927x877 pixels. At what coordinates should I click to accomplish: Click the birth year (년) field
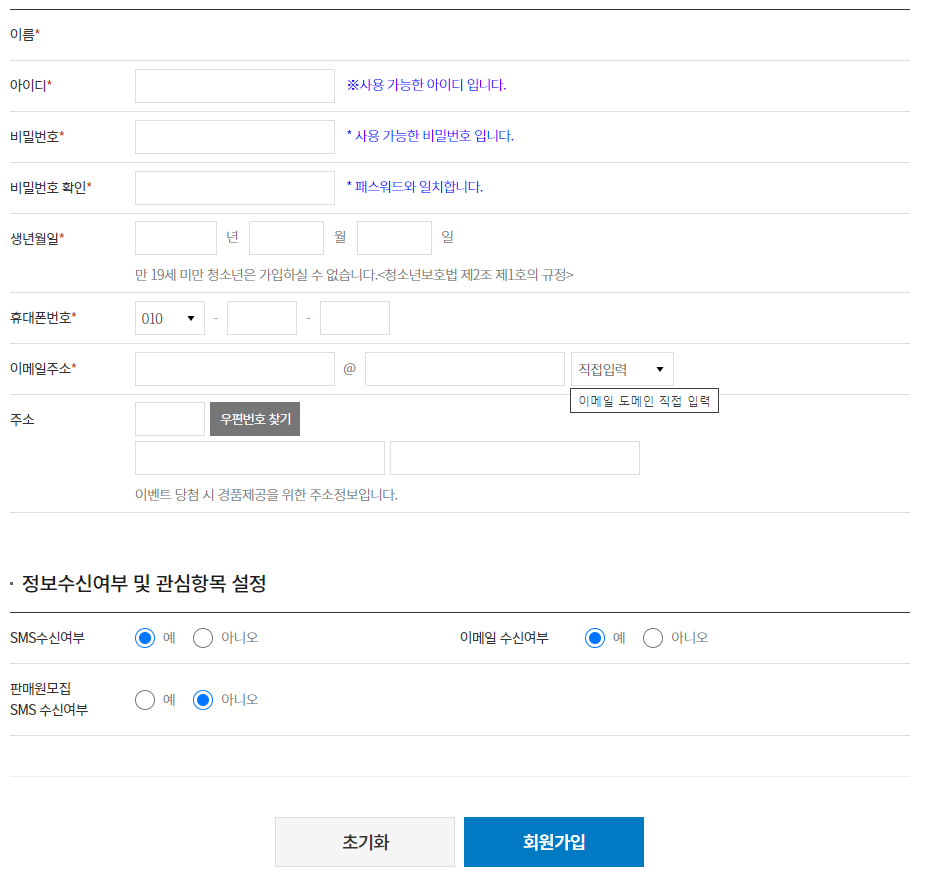176,238
